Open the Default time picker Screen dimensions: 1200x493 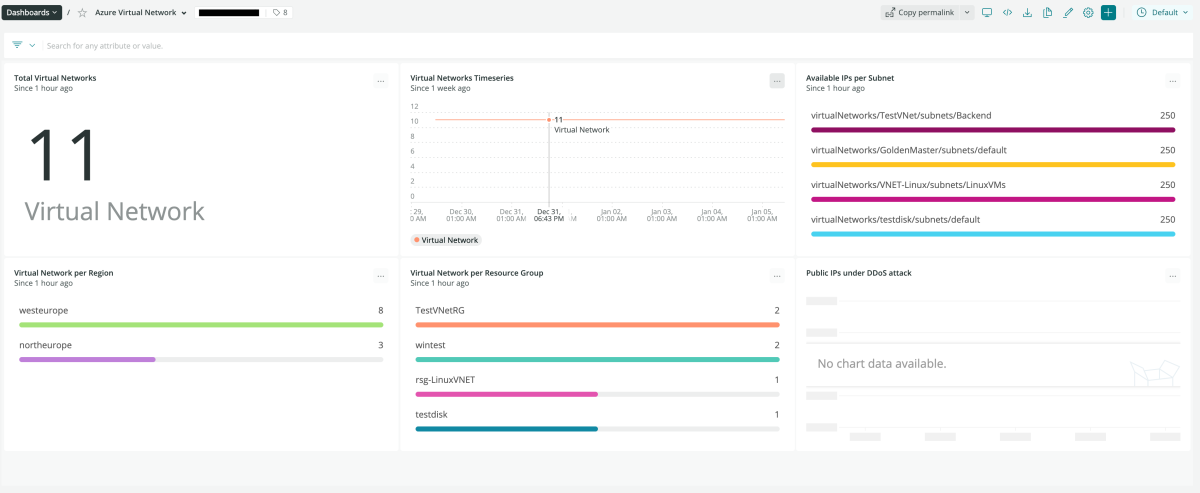point(1163,12)
